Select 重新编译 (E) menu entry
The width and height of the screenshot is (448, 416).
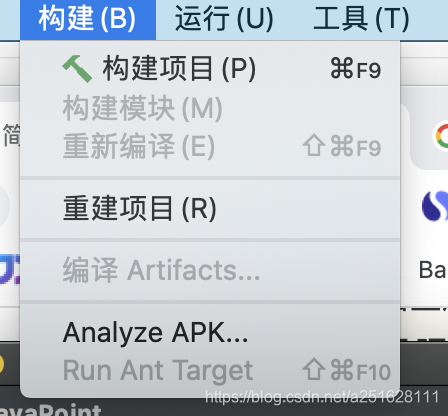coord(210,146)
